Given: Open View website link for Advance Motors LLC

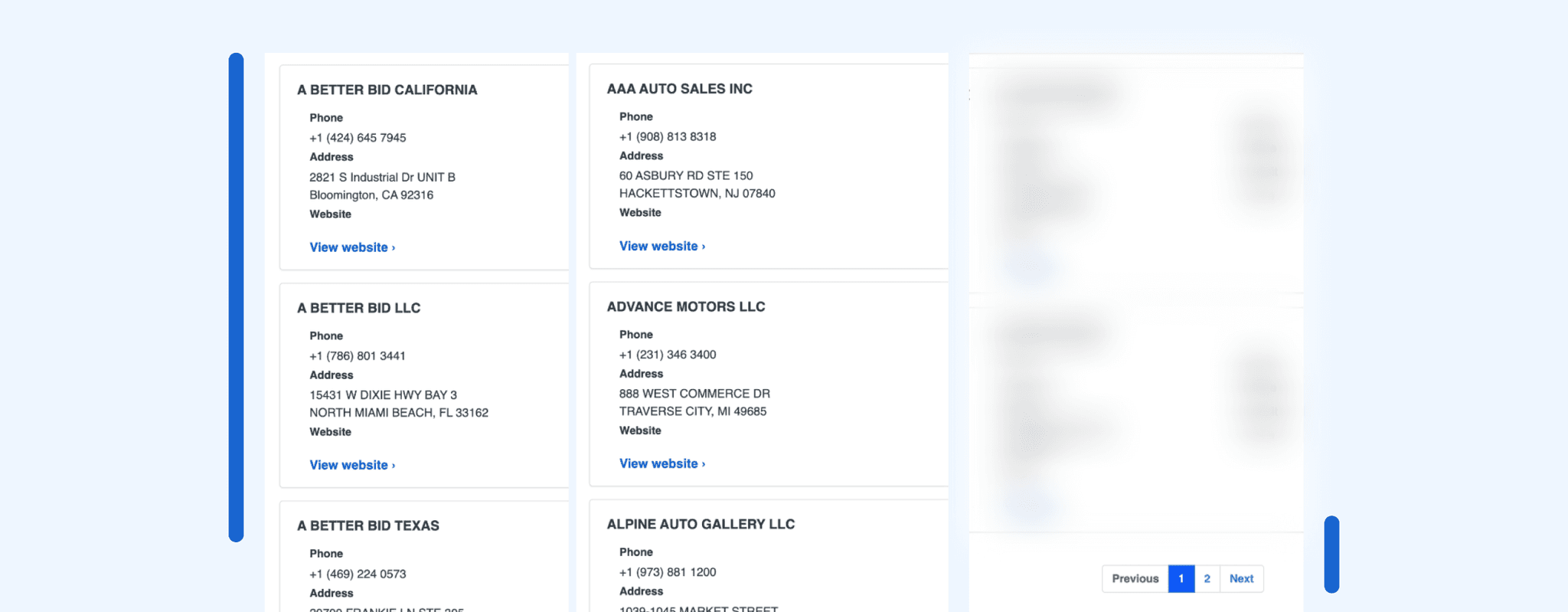Looking at the screenshot, I should (x=662, y=463).
